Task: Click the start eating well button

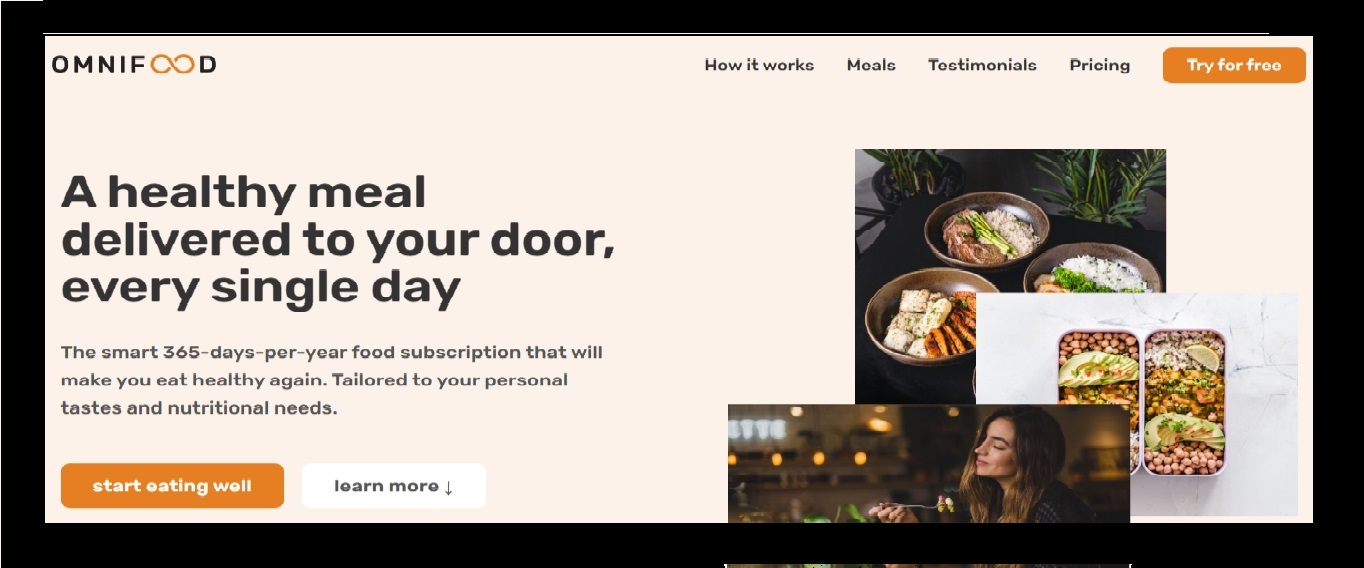Action: tap(172, 486)
